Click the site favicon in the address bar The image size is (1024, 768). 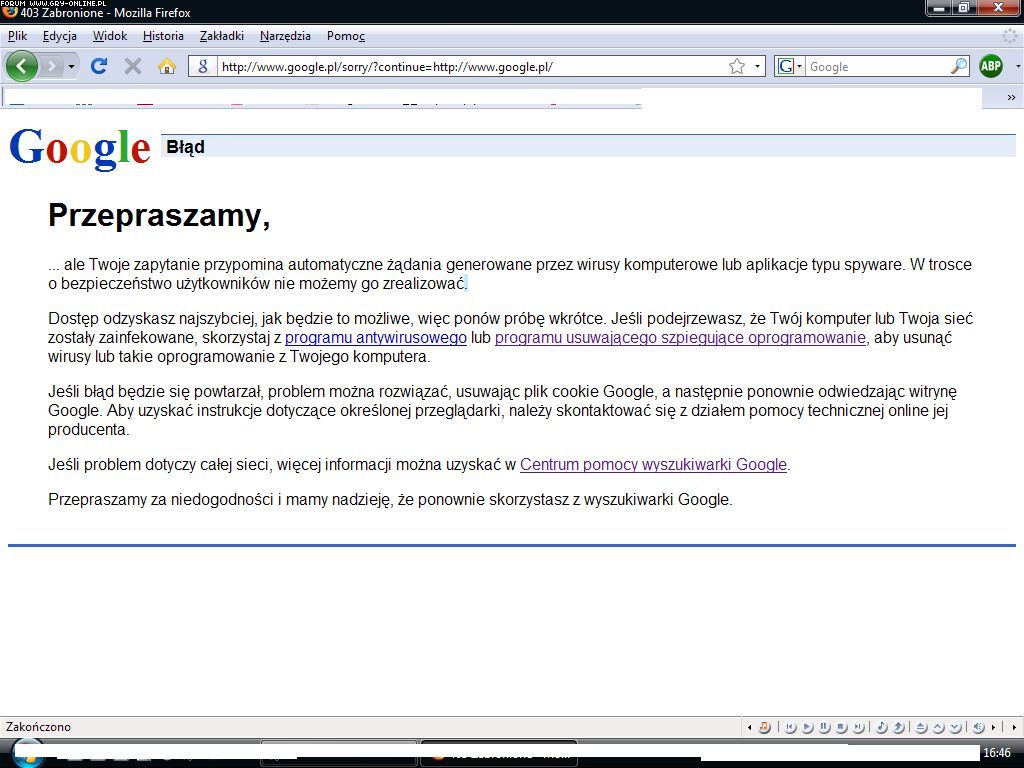[x=203, y=66]
